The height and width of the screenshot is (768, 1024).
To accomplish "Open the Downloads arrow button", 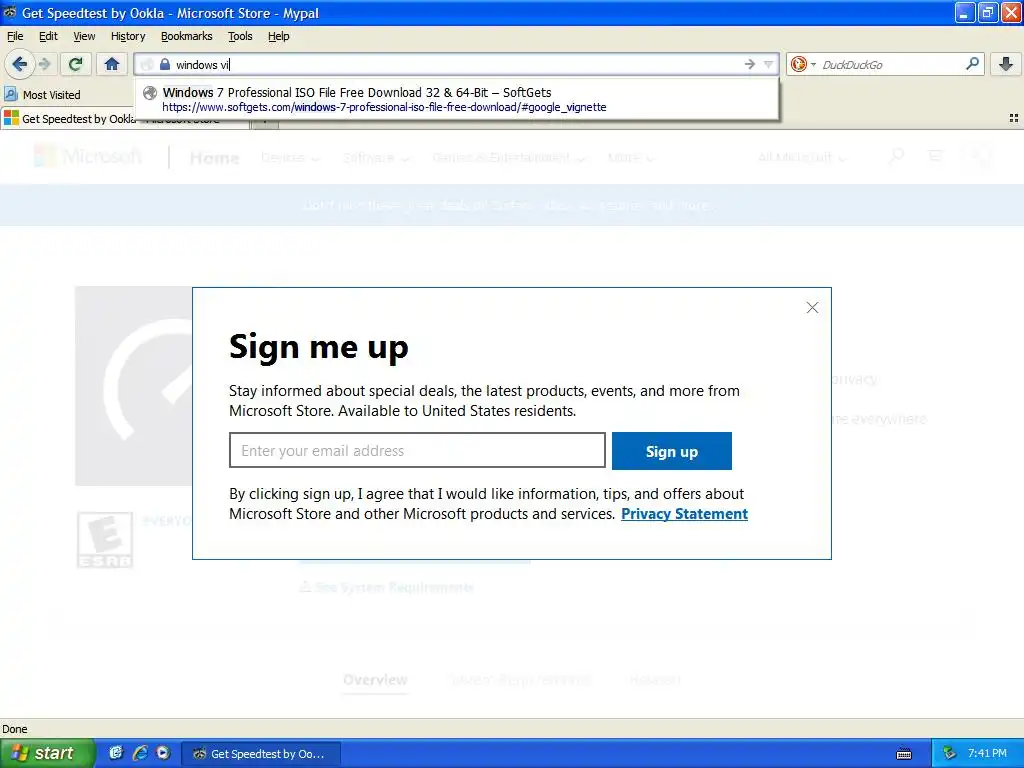I will coord(1006,64).
